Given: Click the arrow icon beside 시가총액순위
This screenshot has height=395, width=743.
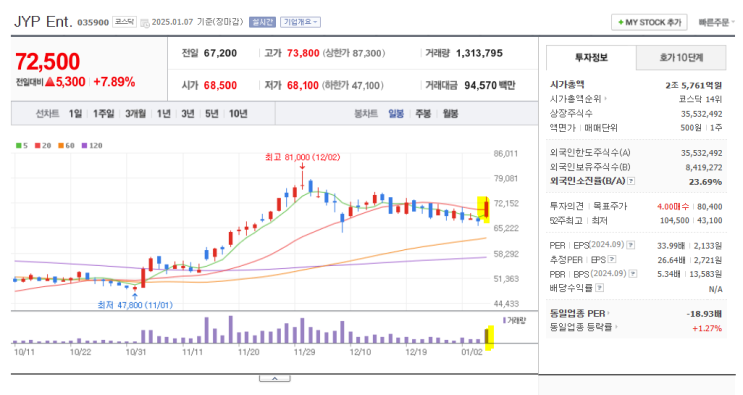Looking at the screenshot, I should pos(606,99).
